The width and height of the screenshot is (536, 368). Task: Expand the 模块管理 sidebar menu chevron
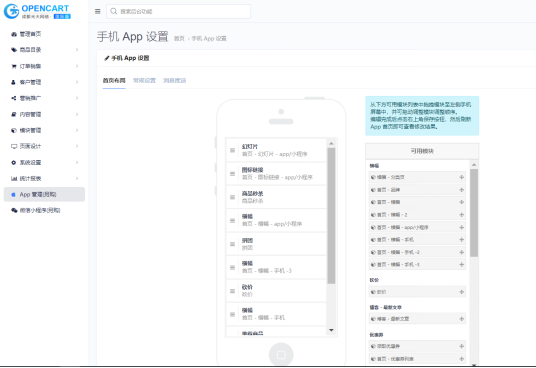(x=77, y=130)
